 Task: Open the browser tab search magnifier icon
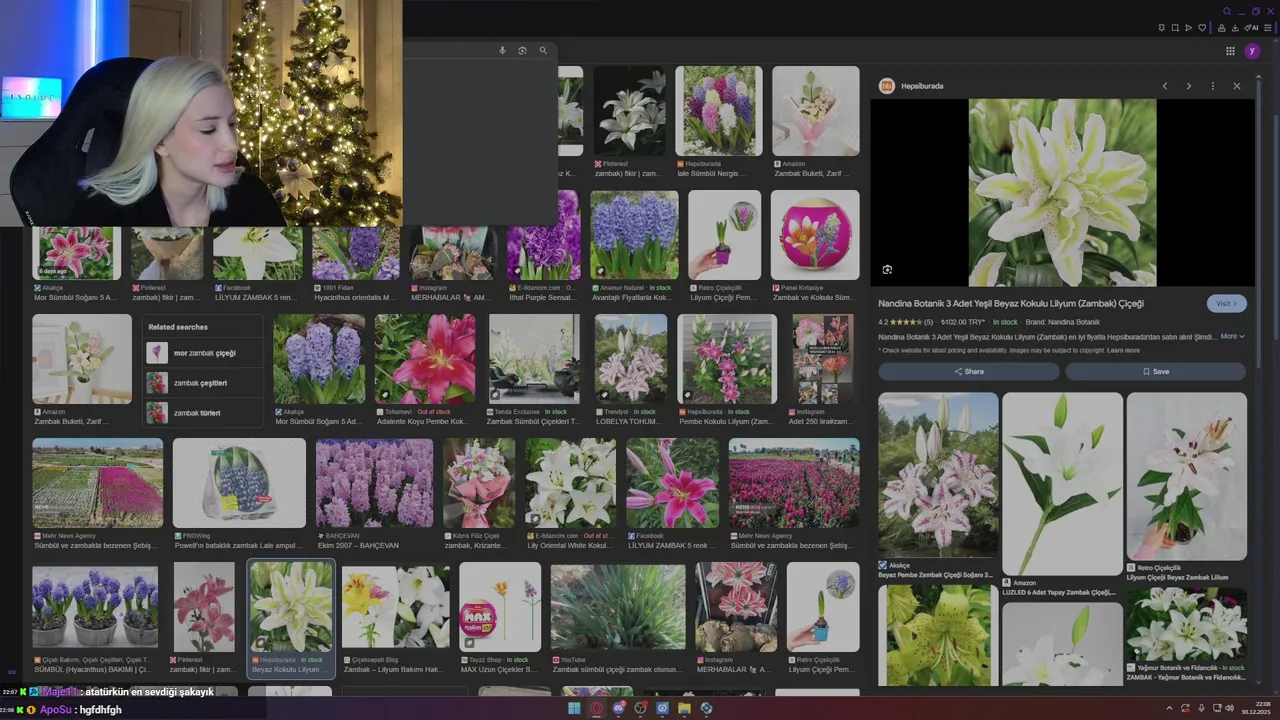pyautogui.click(x=1227, y=11)
